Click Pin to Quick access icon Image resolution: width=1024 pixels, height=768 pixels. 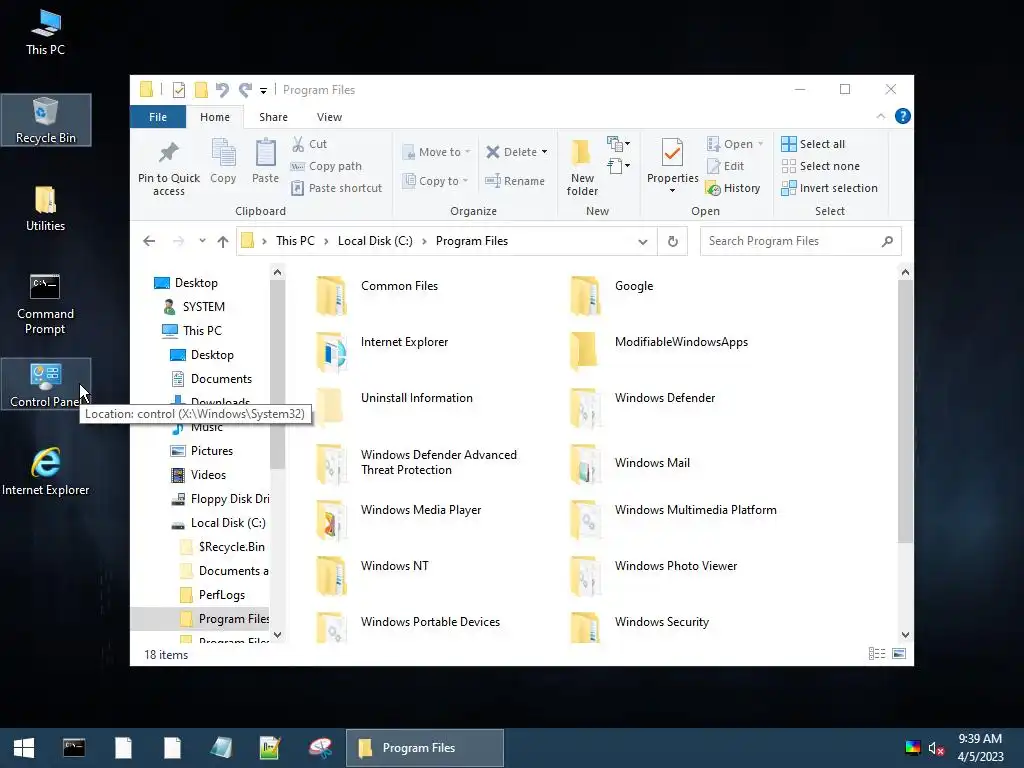168,167
